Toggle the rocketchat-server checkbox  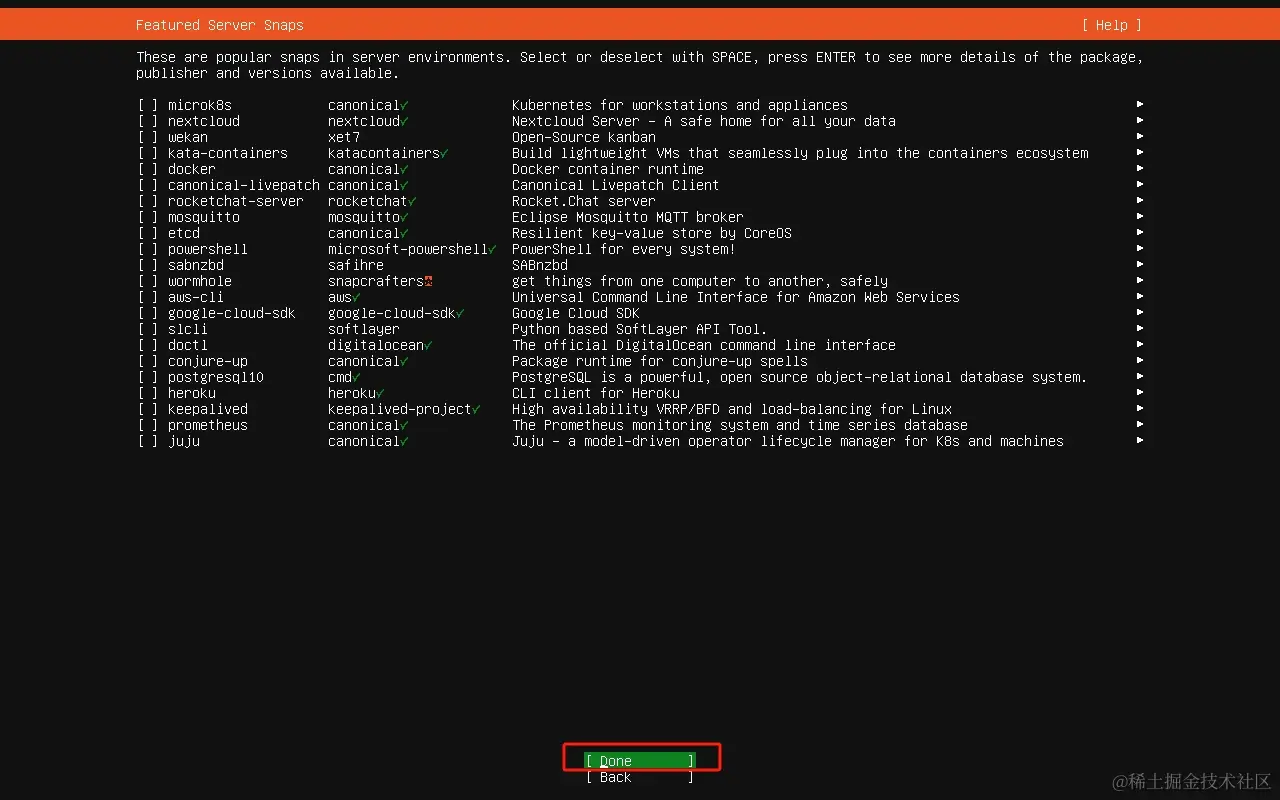pos(148,201)
